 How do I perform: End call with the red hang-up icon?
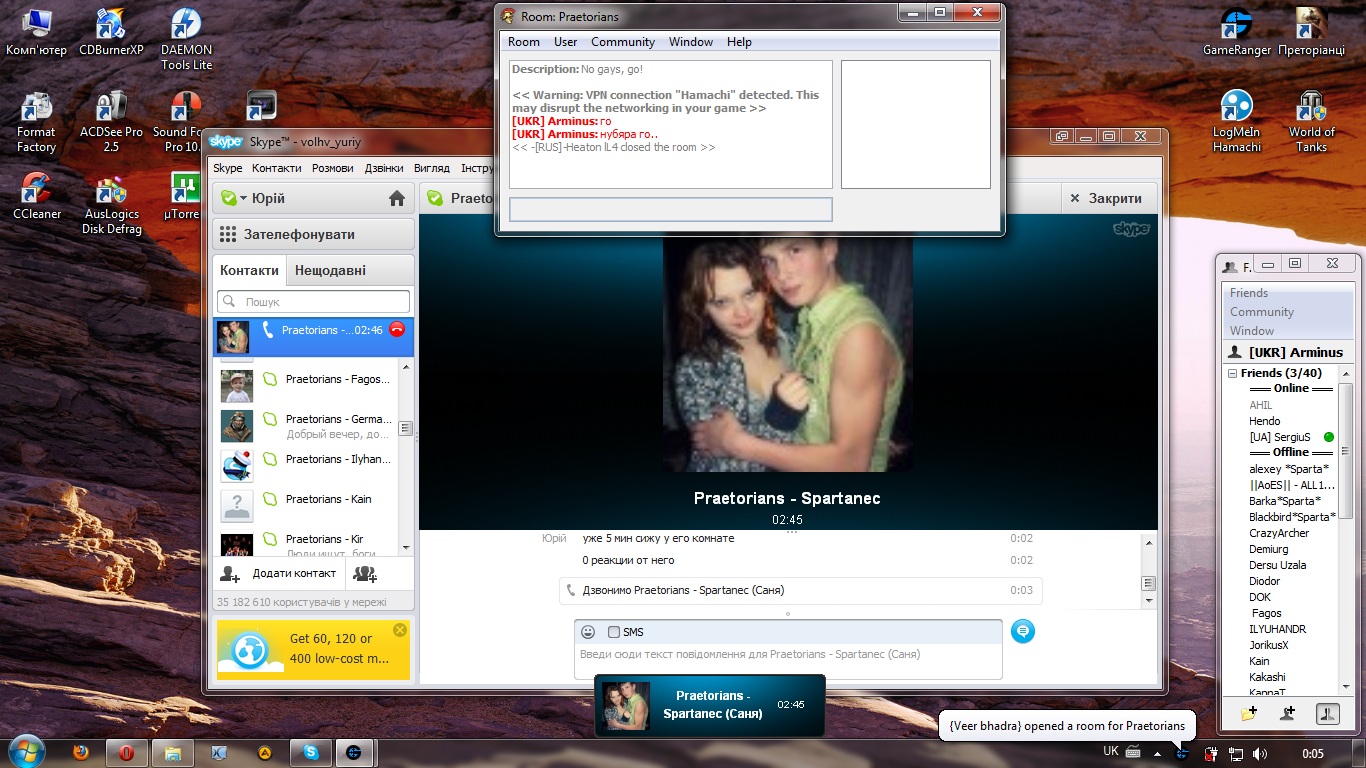click(397, 329)
